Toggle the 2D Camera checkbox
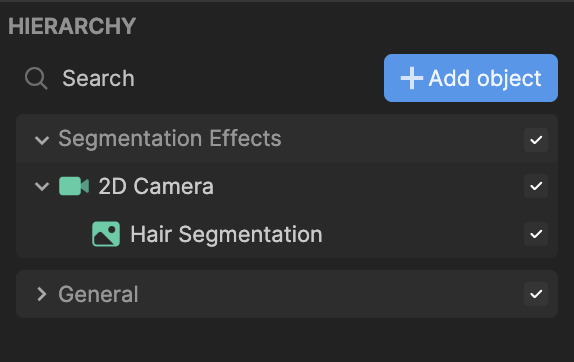Viewport: 574px width, 362px height. 536,186
